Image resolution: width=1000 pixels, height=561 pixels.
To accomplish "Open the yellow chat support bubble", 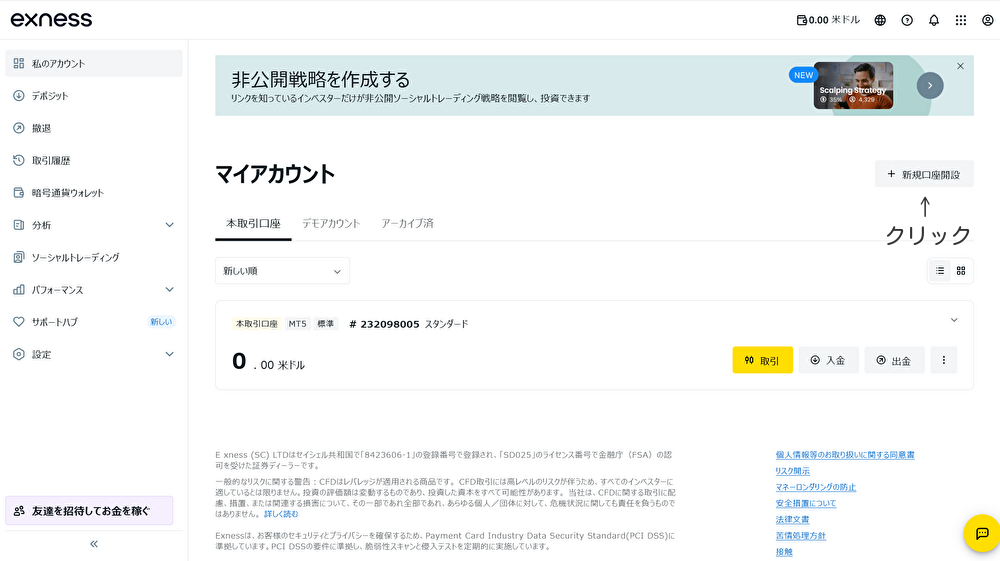I will [x=982, y=533].
